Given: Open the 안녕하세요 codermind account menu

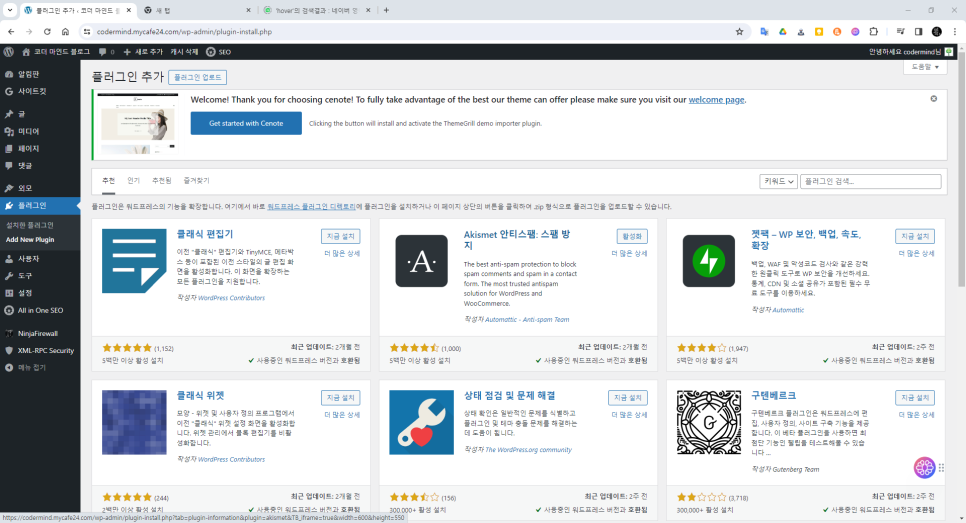Looking at the screenshot, I should [x=911, y=52].
